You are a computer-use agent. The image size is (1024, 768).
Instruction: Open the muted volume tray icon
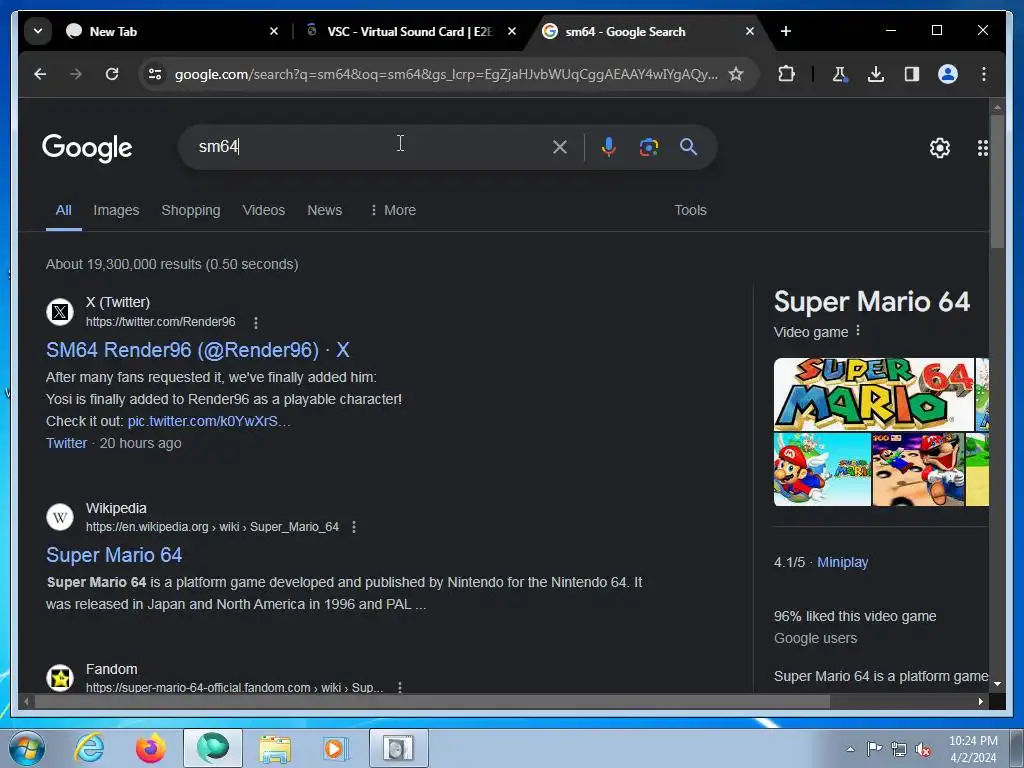coord(923,749)
